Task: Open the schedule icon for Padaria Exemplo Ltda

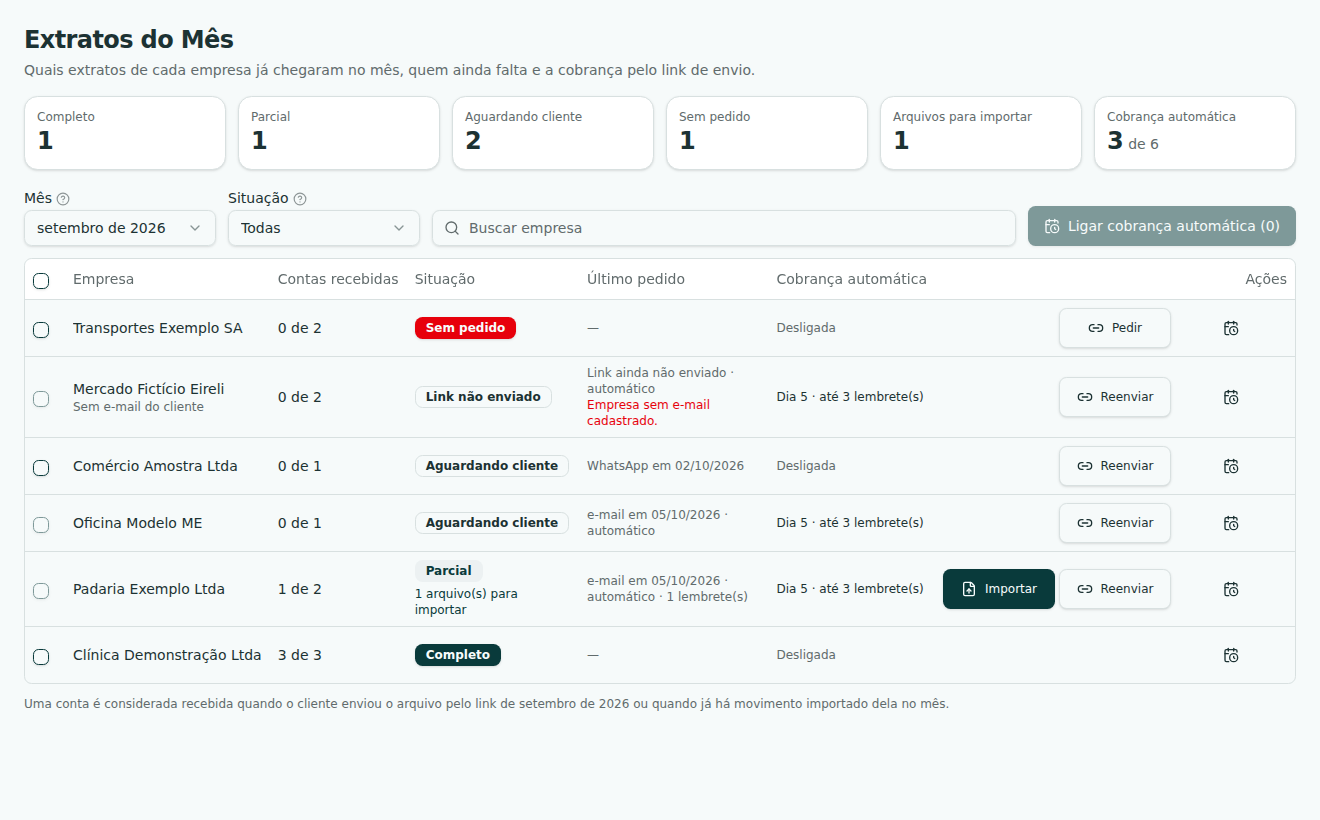Action: pyautogui.click(x=1231, y=589)
